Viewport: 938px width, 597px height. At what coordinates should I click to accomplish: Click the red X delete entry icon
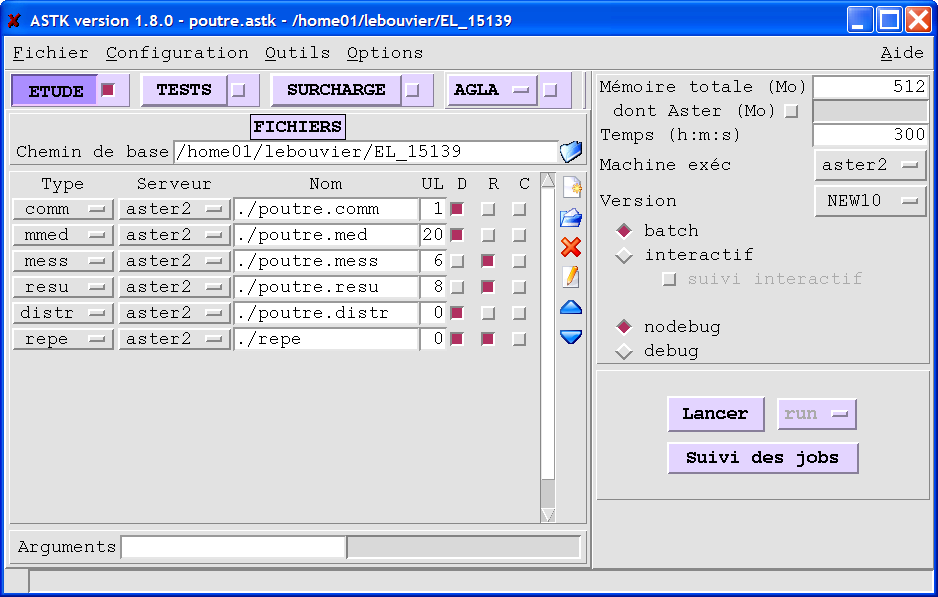(x=571, y=247)
